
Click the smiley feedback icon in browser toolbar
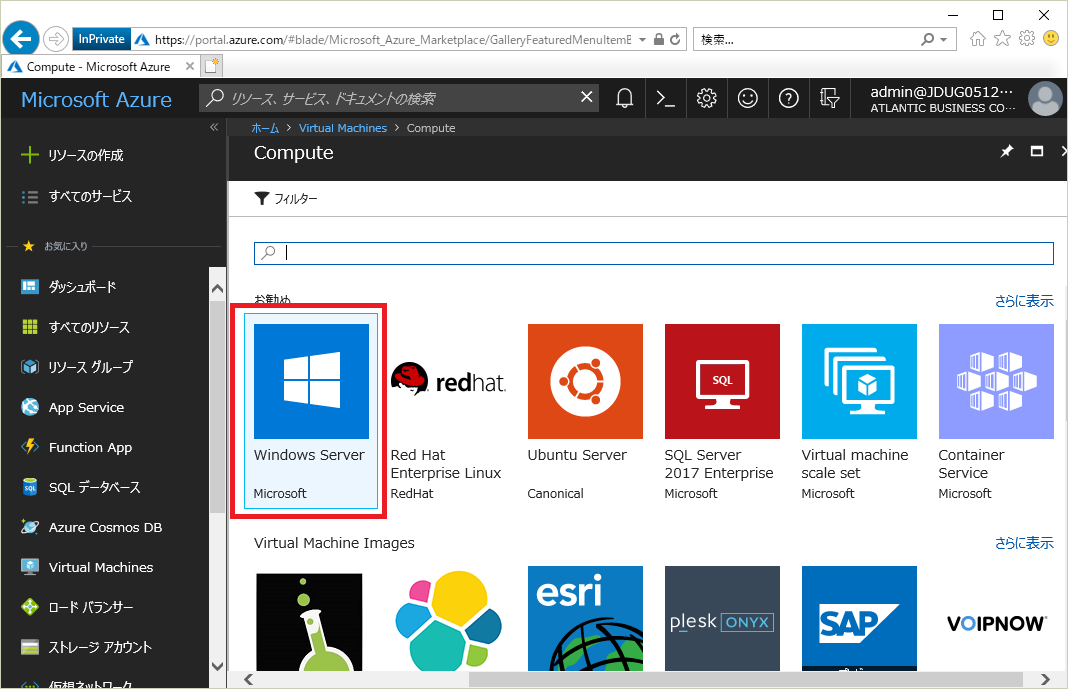pyautogui.click(x=1051, y=39)
